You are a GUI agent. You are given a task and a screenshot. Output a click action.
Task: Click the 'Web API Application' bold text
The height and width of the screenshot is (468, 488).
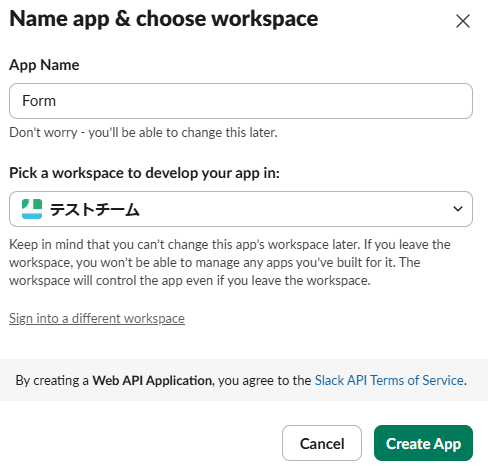(x=152, y=380)
